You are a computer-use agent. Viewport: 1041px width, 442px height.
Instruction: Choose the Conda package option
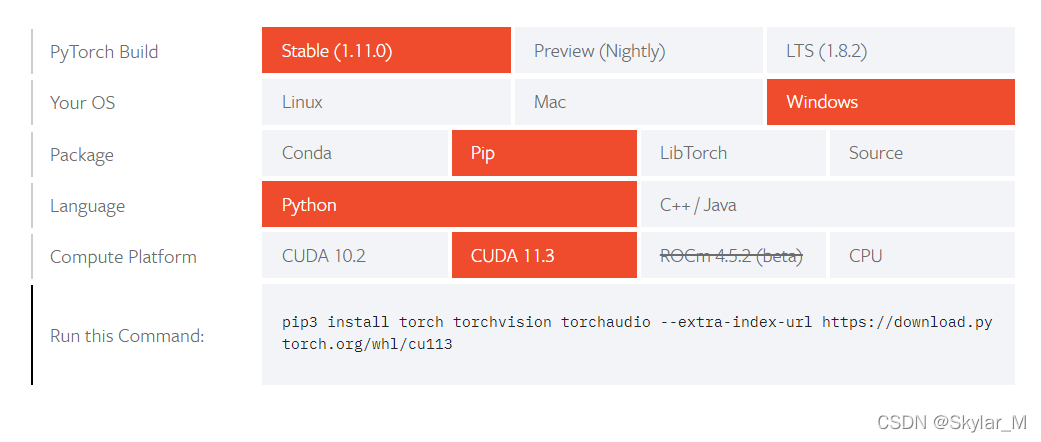click(355, 153)
